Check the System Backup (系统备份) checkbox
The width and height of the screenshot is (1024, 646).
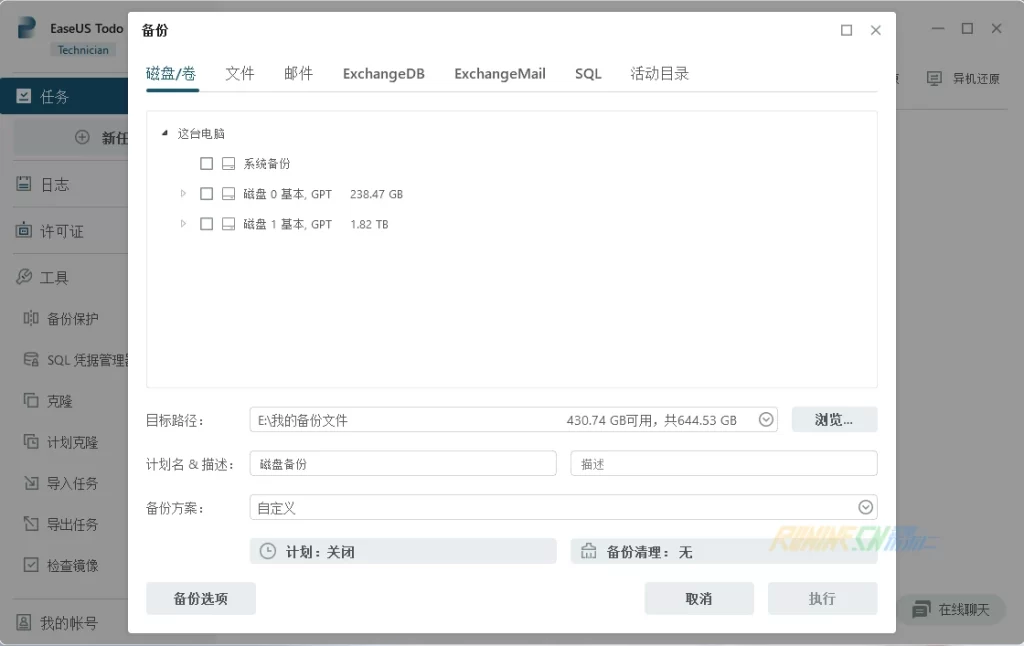click(x=207, y=164)
